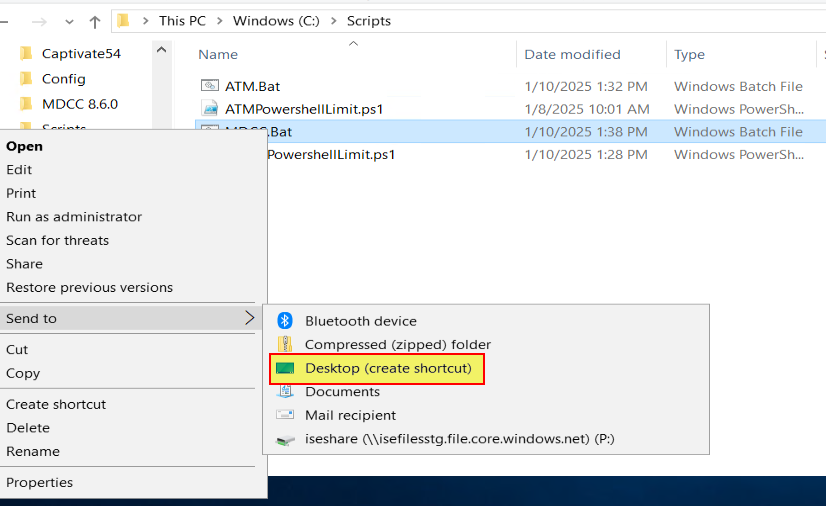Choose Edit from context menu
This screenshot has height=506, width=826.
click(19, 170)
